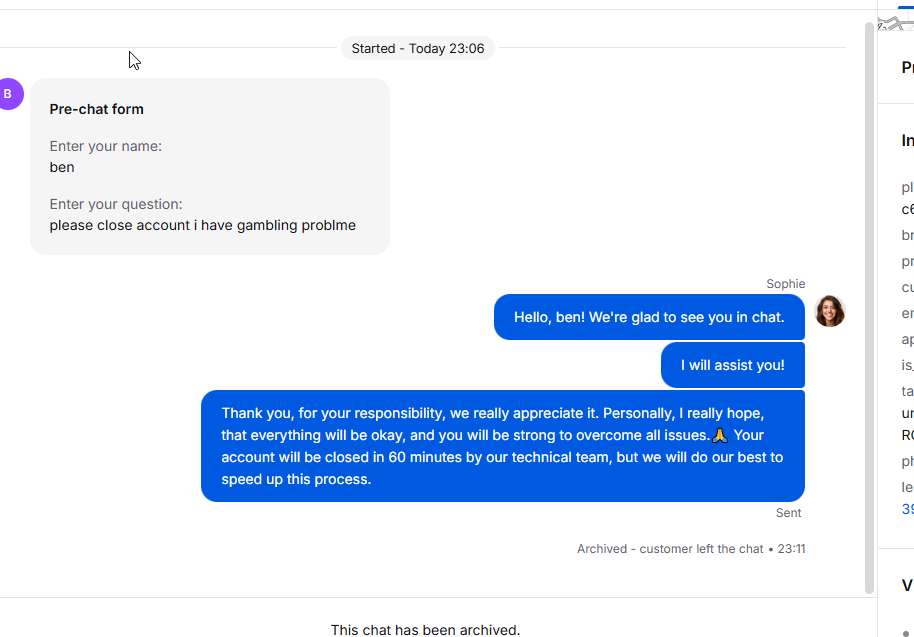914x637 pixels.
Task: Expand the In section header on right
Action: pyautogui.click(x=908, y=140)
